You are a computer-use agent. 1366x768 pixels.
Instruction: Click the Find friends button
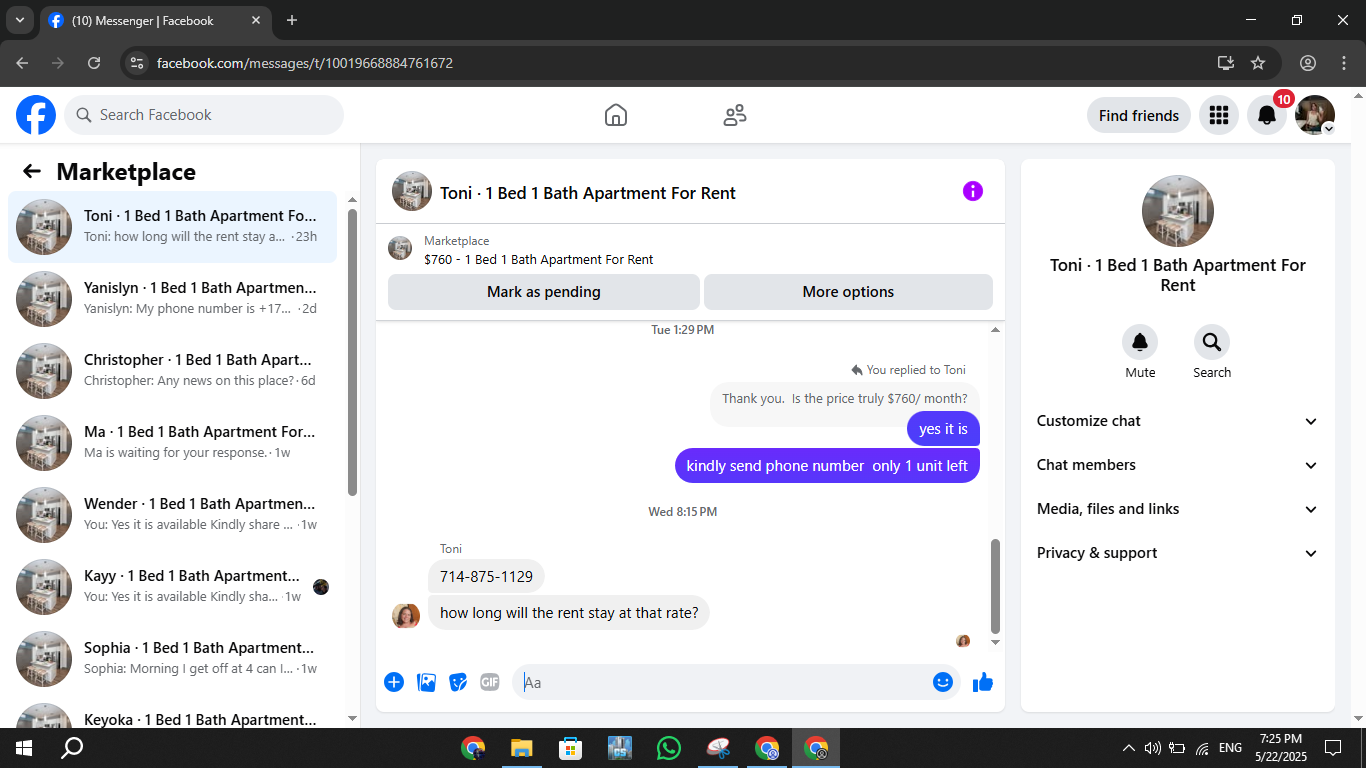point(1139,115)
